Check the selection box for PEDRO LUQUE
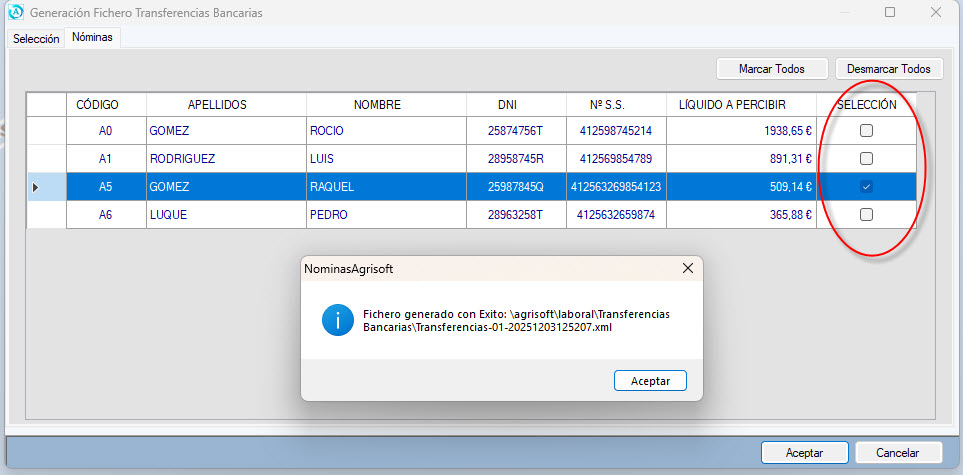 tap(867, 215)
